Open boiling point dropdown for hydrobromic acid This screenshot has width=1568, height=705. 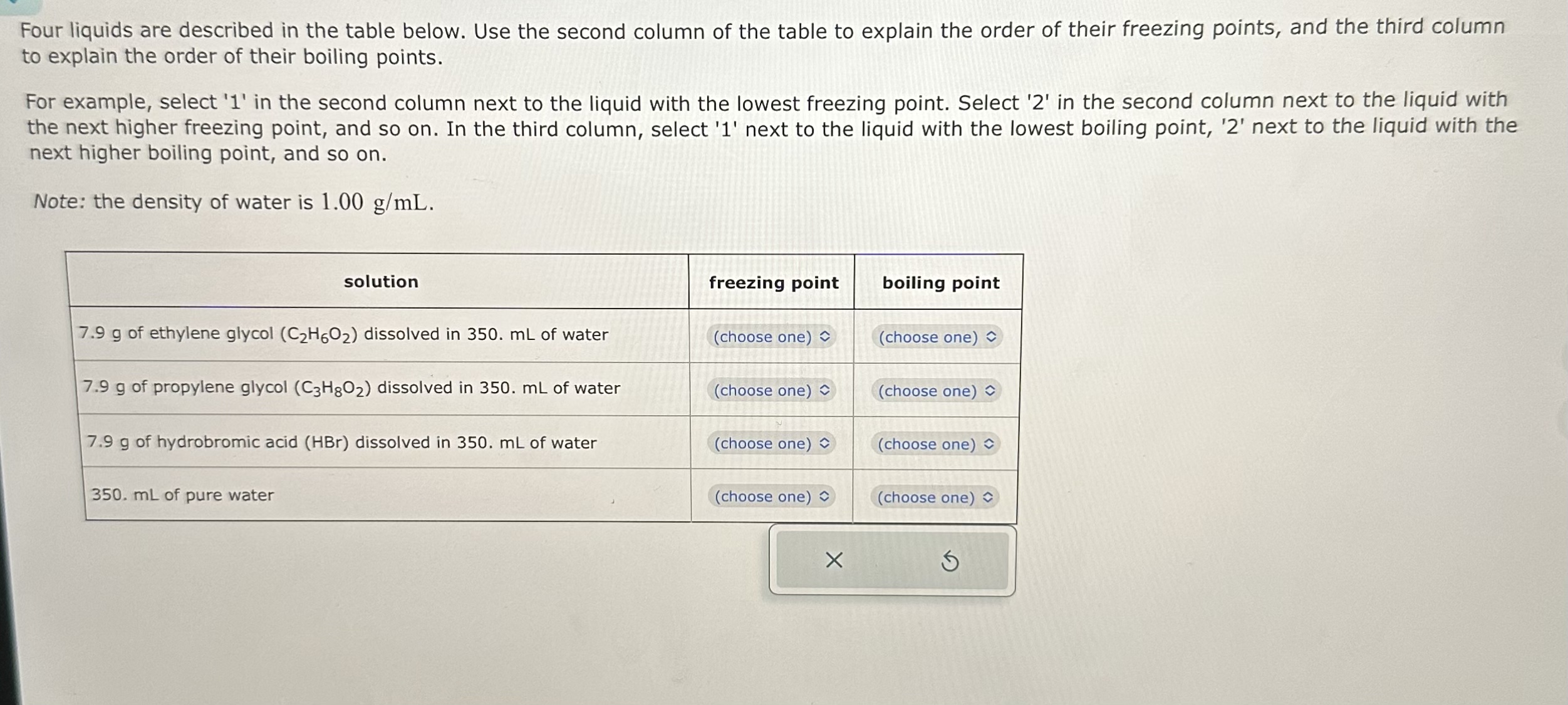click(938, 443)
